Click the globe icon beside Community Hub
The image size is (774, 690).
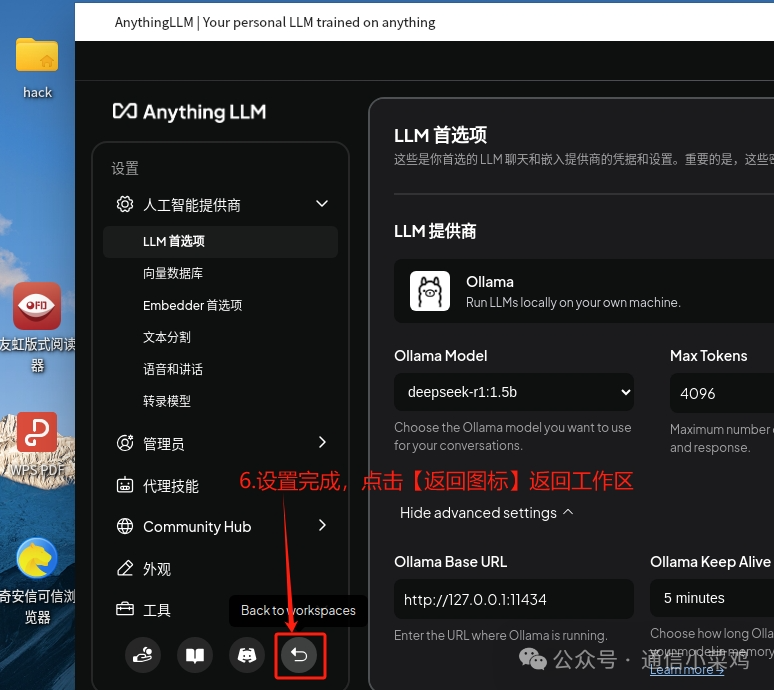(125, 526)
